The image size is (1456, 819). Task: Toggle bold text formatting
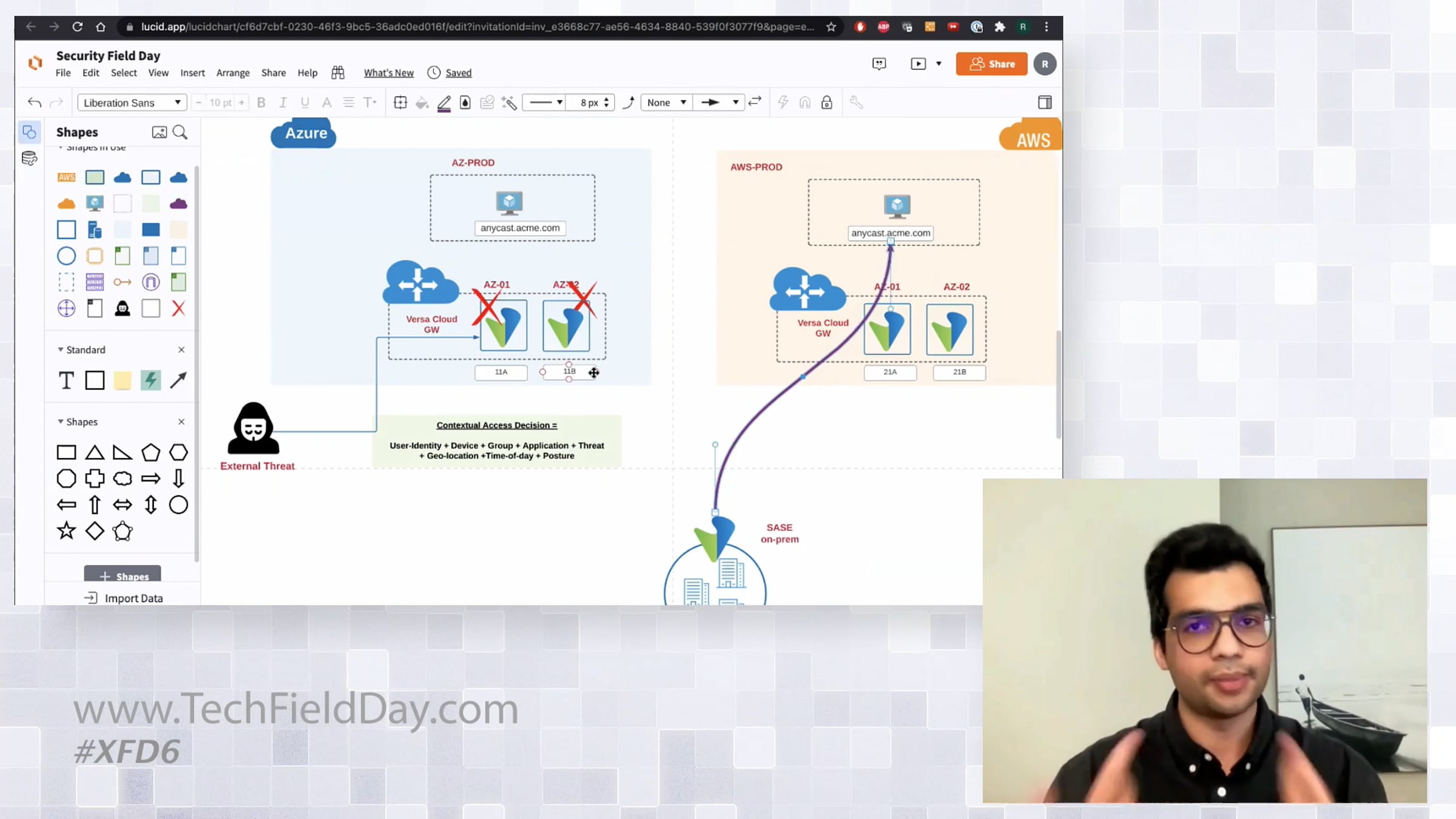(261, 103)
